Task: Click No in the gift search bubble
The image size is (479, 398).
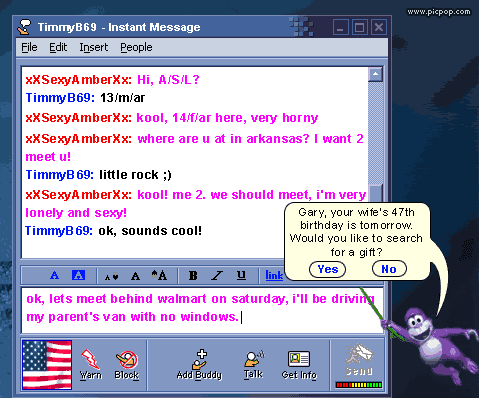Action: coord(389,269)
